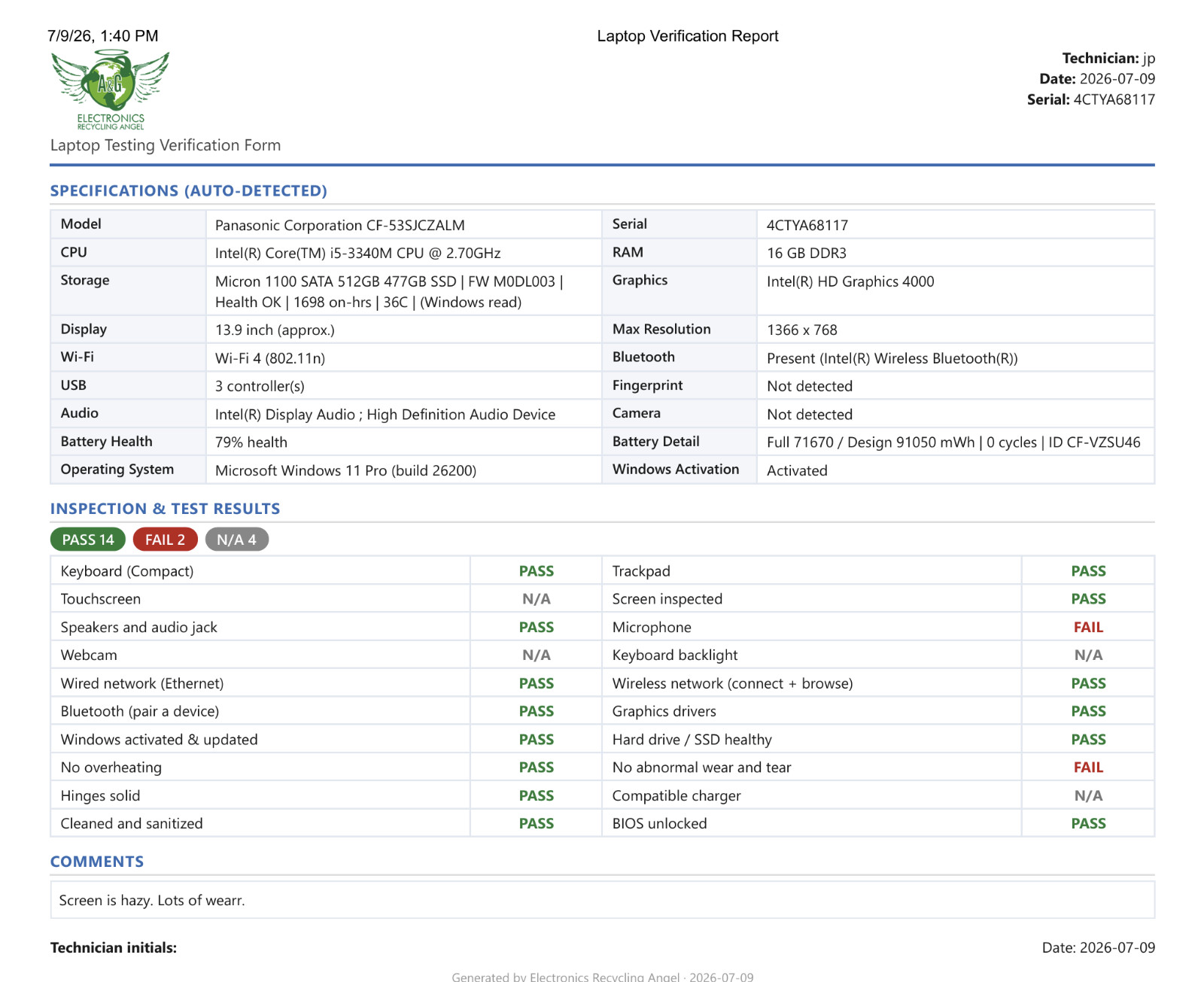Click the 'Compatible charger' test label

(676, 795)
